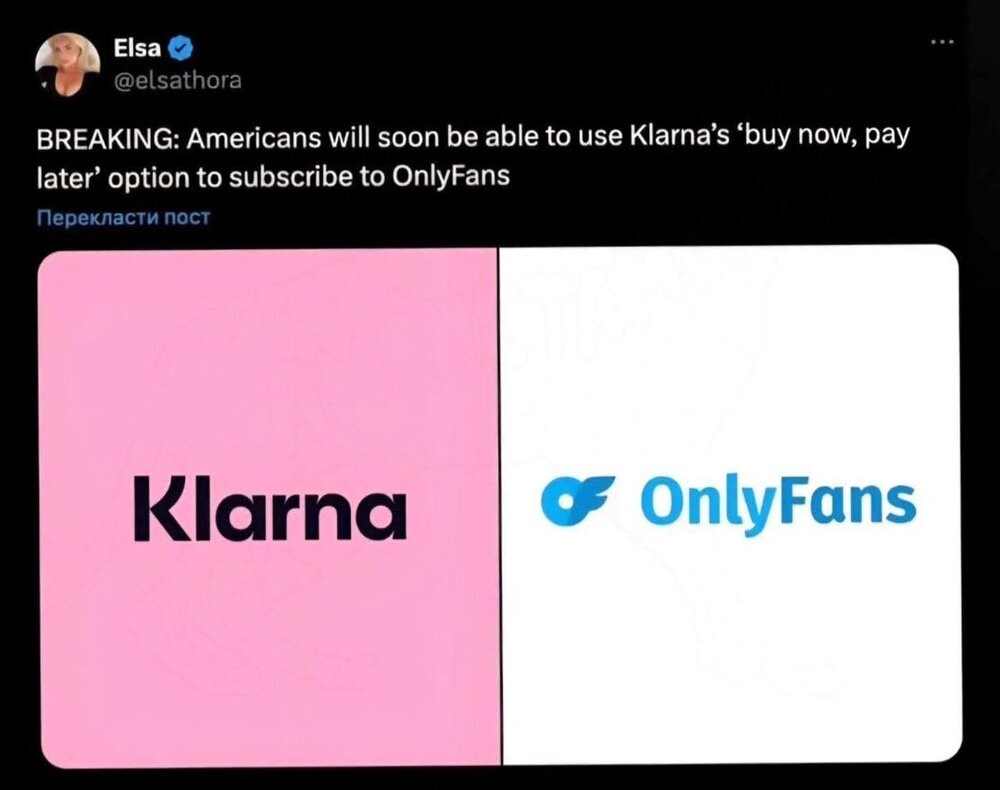Click the black Klarna wordmark logo

pos(270,508)
